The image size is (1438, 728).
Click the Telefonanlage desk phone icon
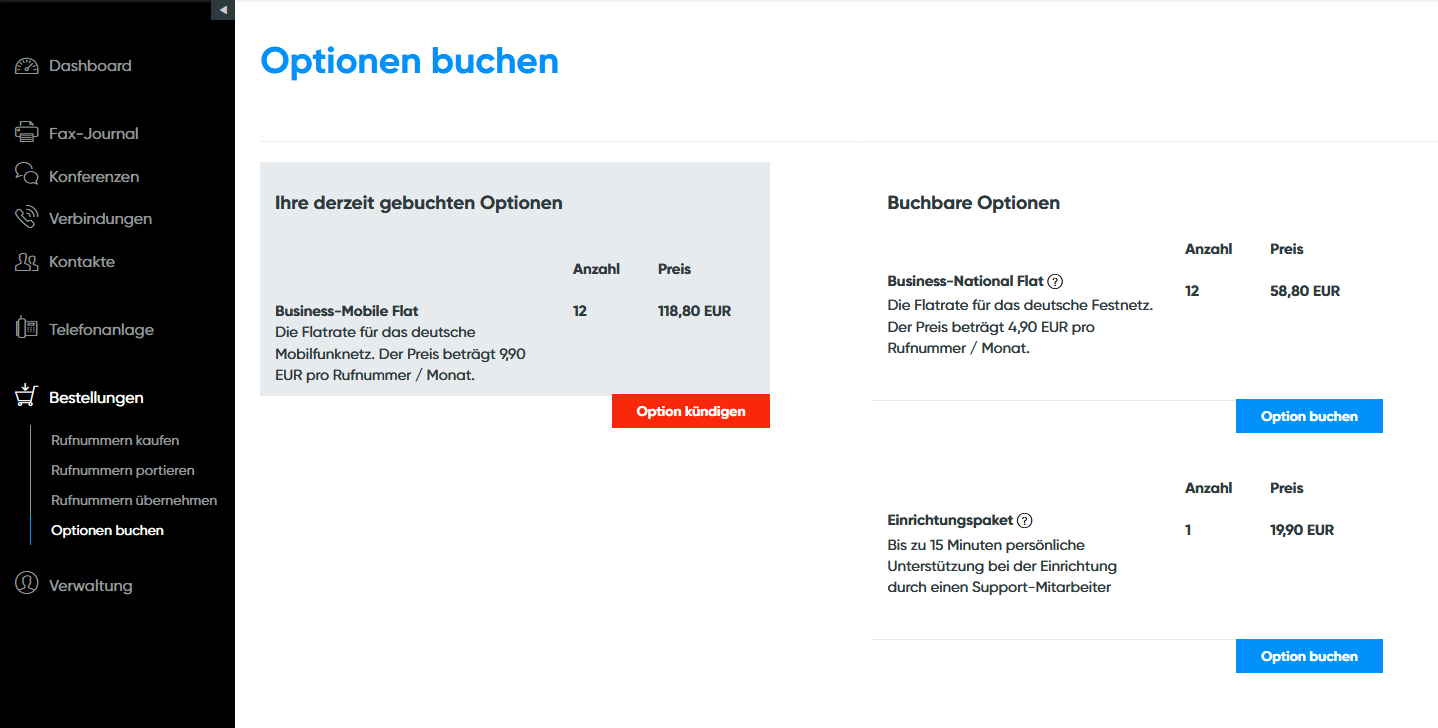(26, 329)
